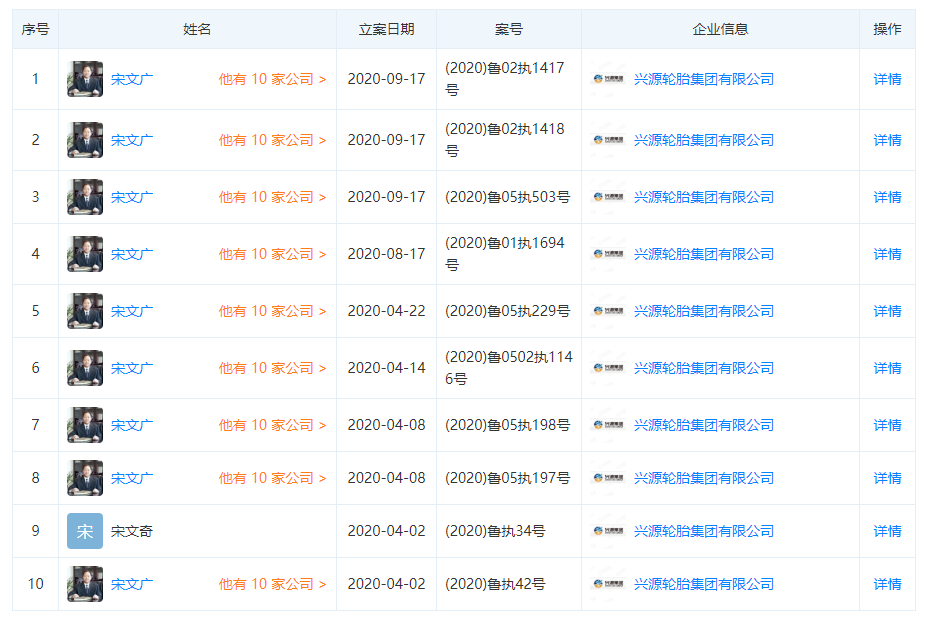Open 详情 for case (2020)鲁01执1694号
Image resolution: width=926 pixels, height=627 pixels.
pos(887,254)
